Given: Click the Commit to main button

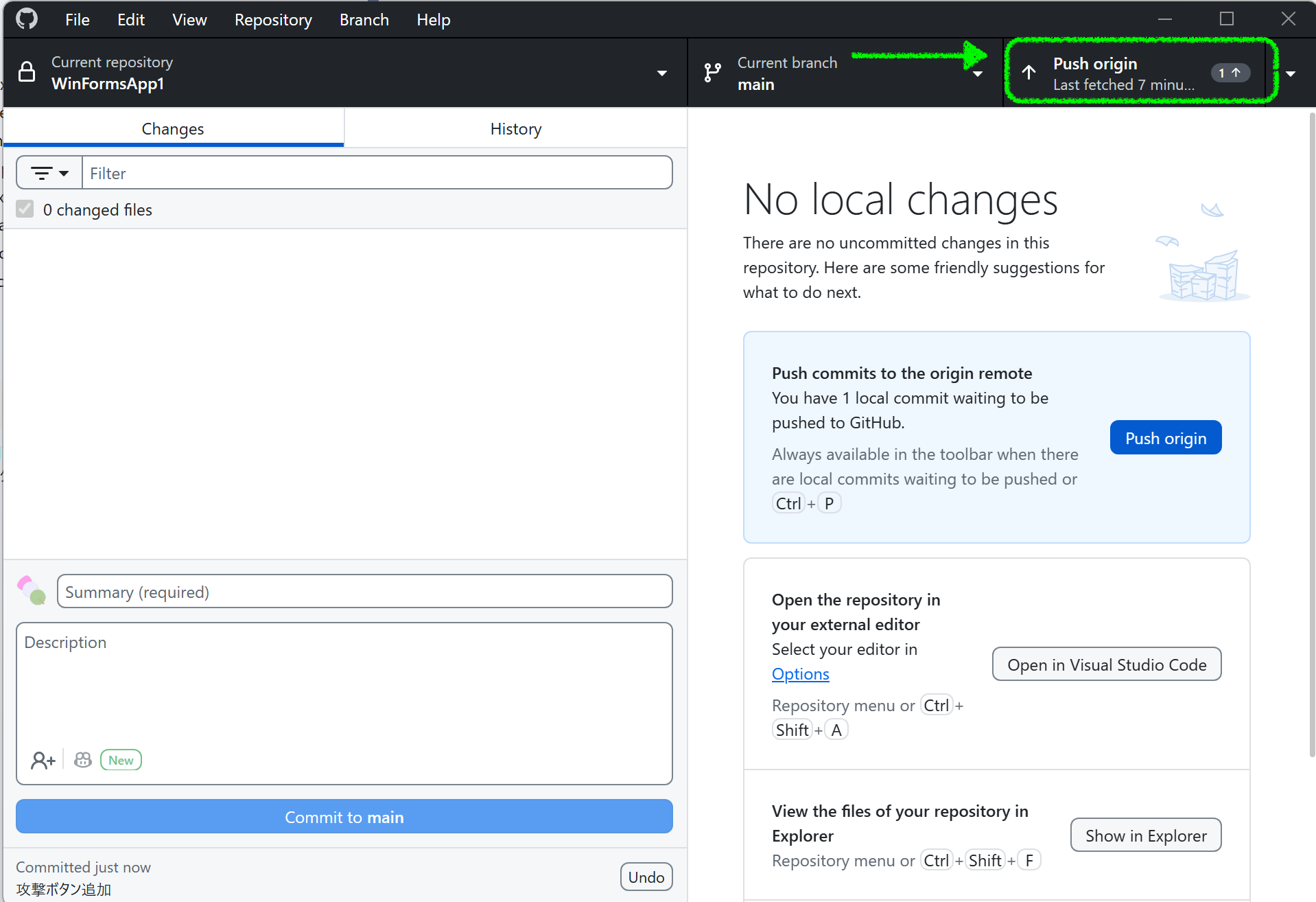Looking at the screenshot, I should [344, 817].
